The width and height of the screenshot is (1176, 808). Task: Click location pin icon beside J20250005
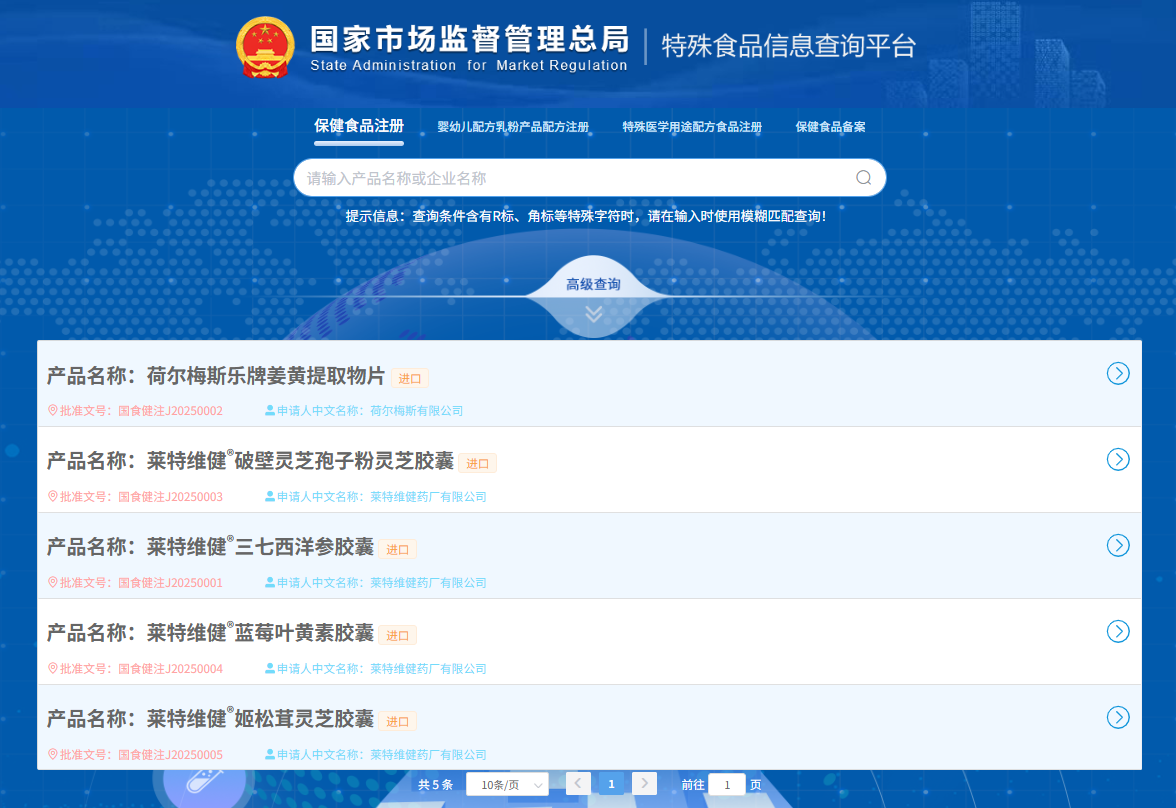[x=52, y=754]
